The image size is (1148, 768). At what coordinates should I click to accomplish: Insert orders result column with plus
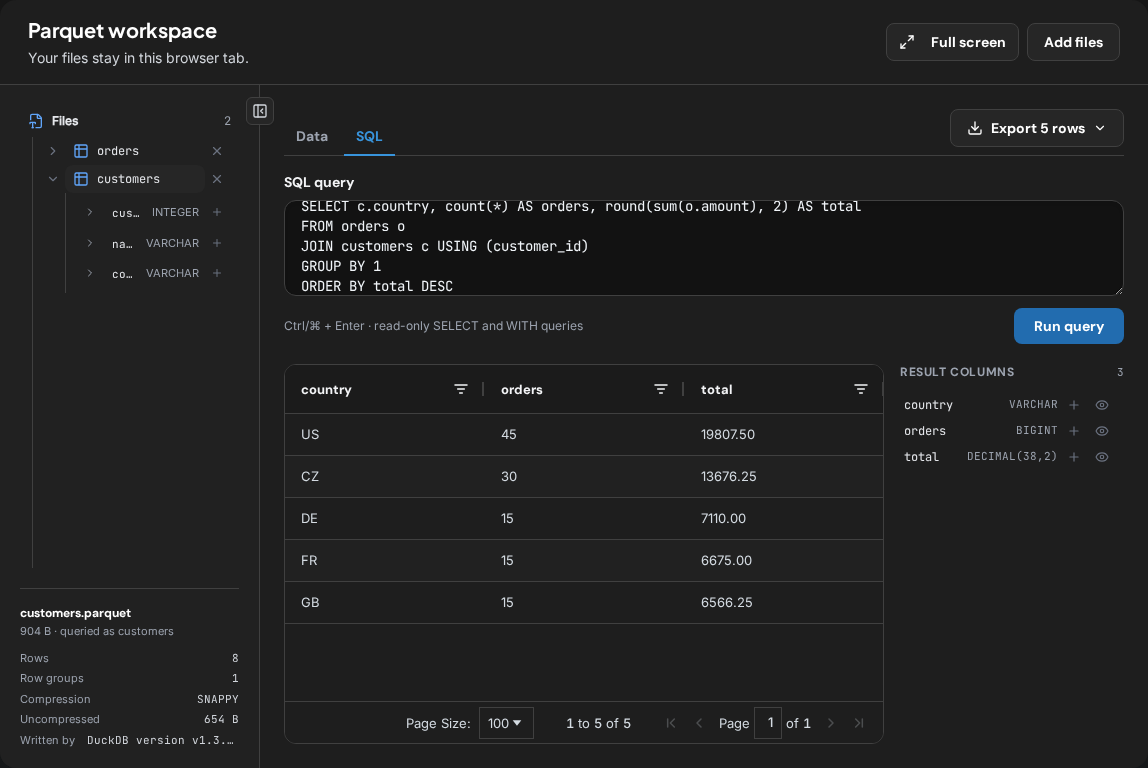[1074, 431]
